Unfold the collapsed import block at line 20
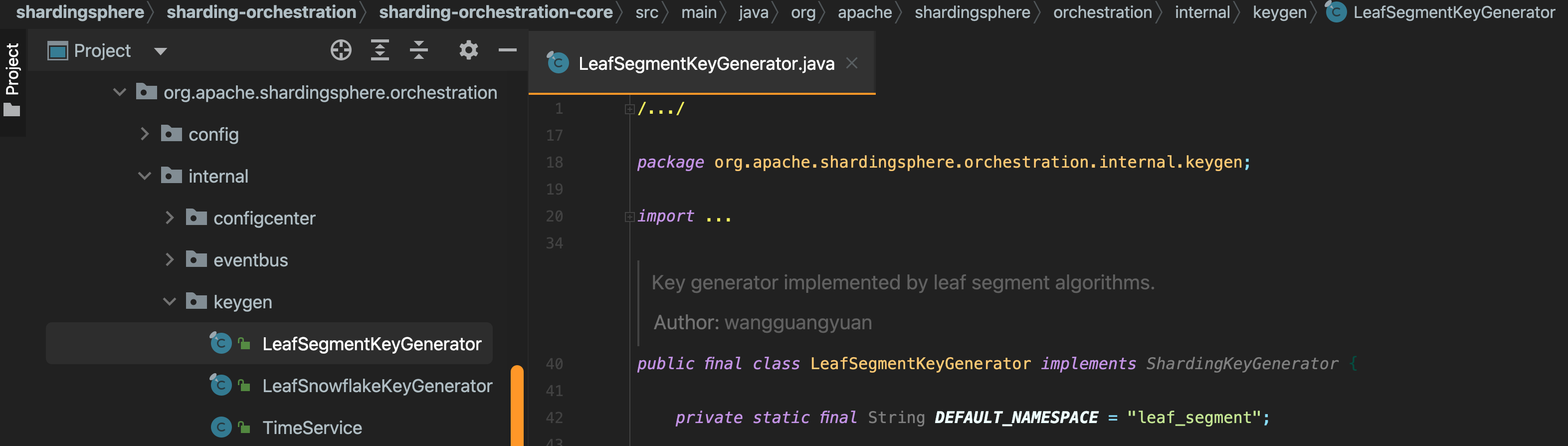The image size is (1568, 446). [629, 217]
